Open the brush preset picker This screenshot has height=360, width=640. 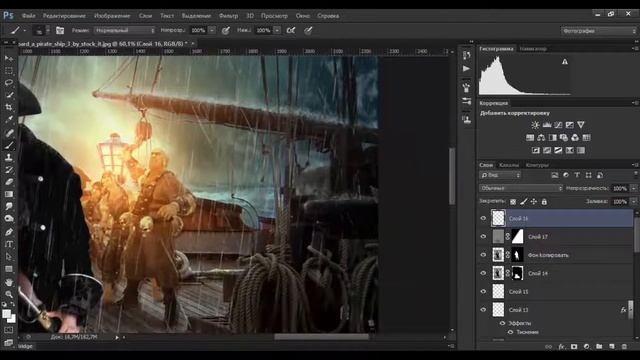(41, 30)
